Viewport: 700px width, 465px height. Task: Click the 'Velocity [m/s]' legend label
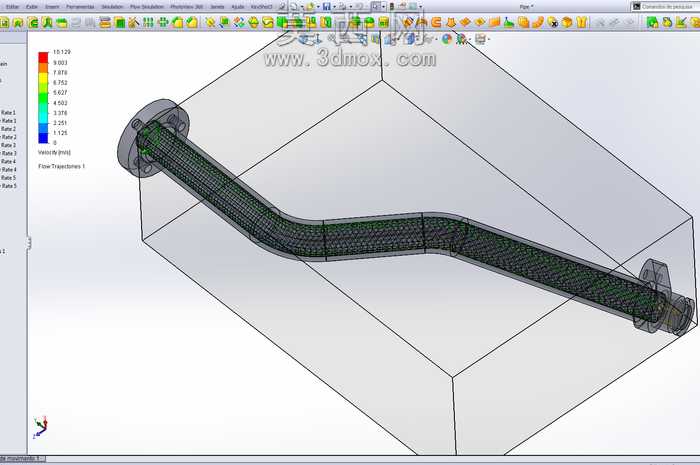[54, 153]
